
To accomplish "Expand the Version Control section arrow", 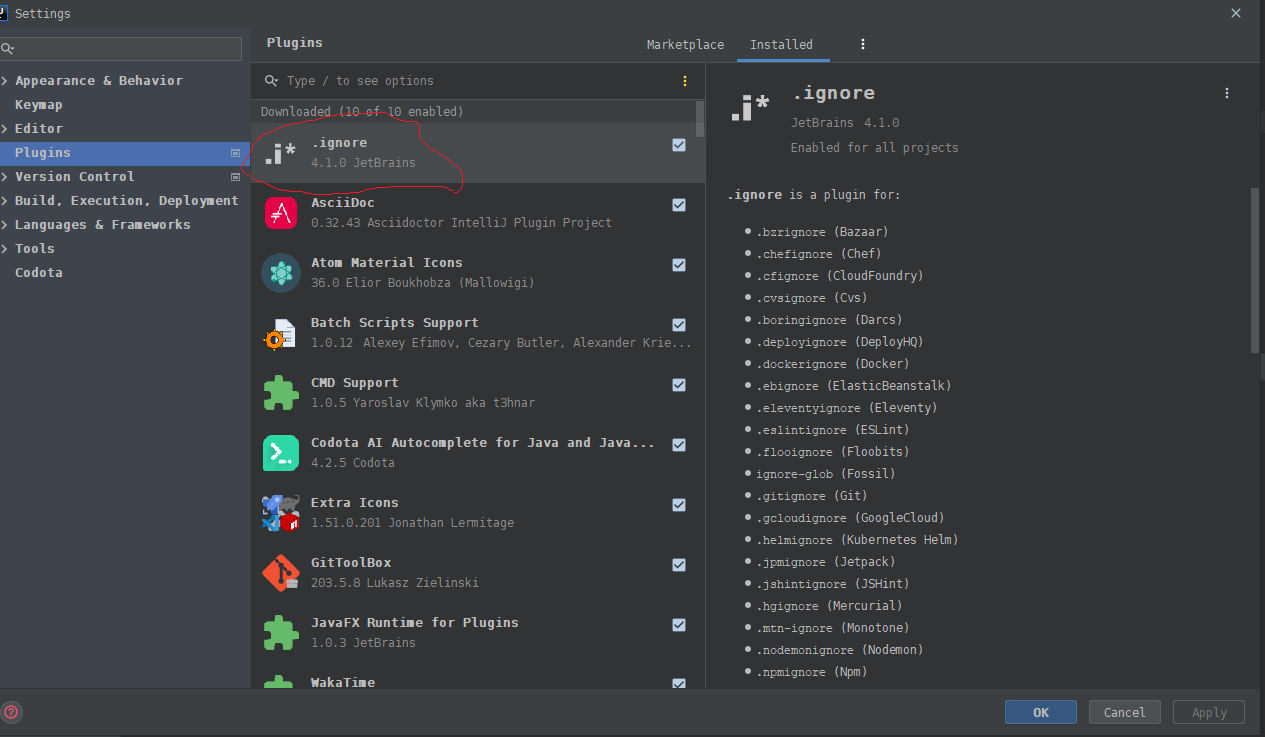I will pos(5,177).
